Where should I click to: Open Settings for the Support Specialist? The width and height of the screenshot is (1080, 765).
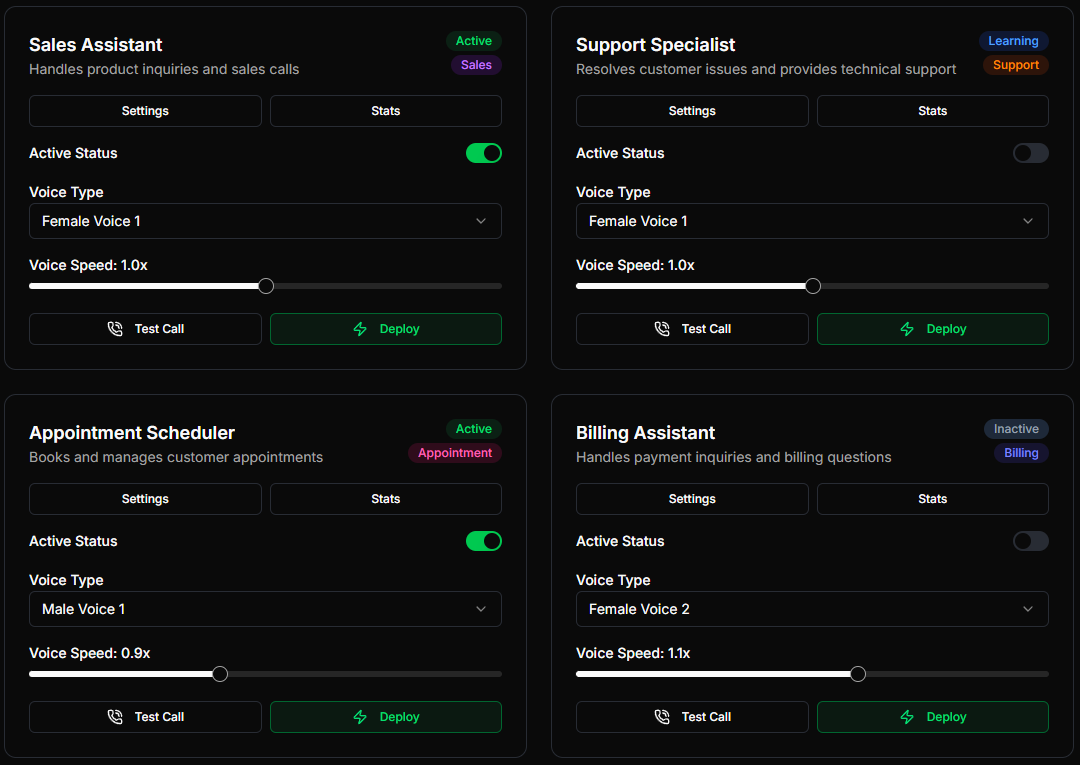tap(692, 110)
